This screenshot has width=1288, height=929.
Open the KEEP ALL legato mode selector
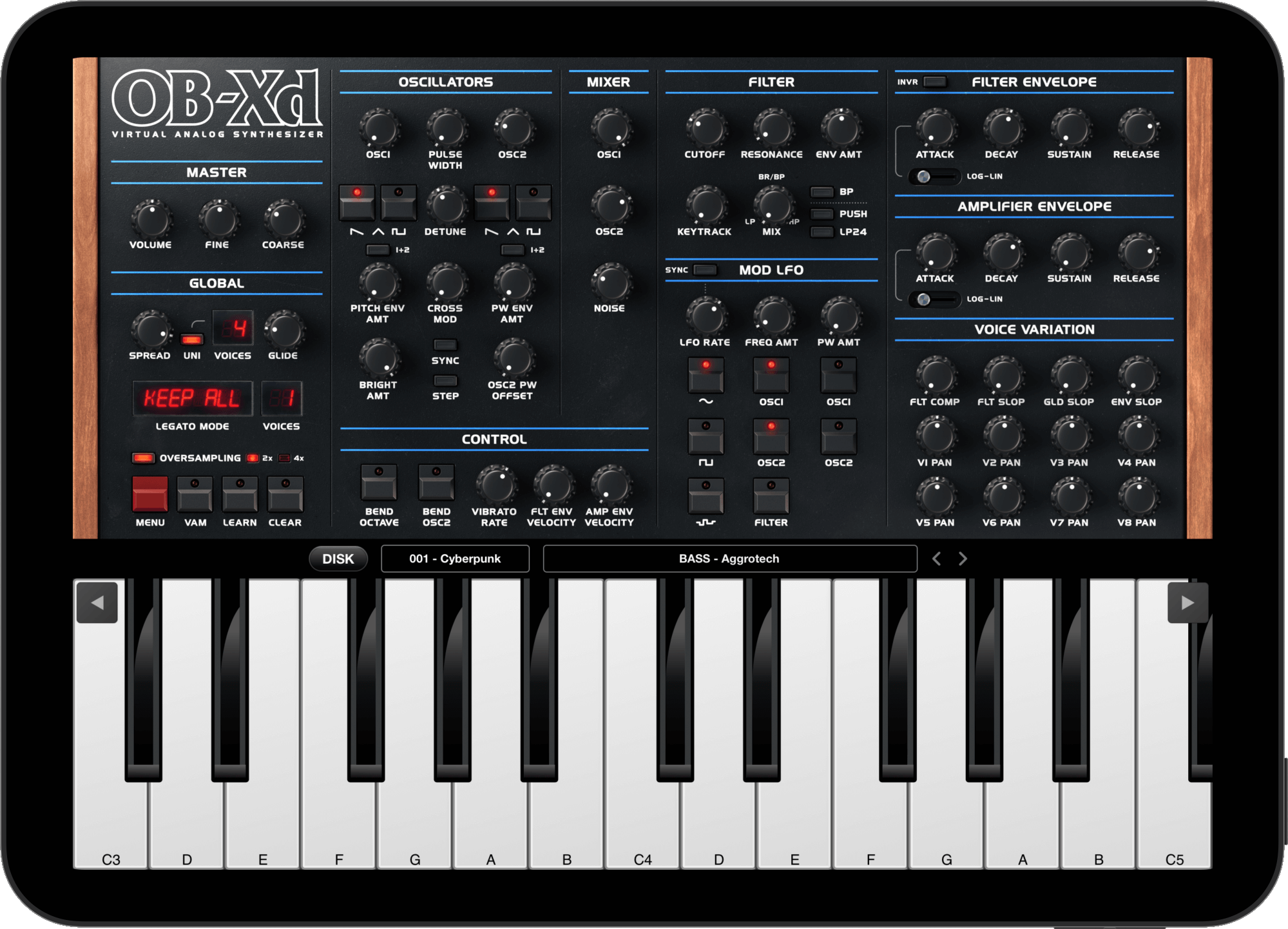pyautogui.click(x=192, y=398)
